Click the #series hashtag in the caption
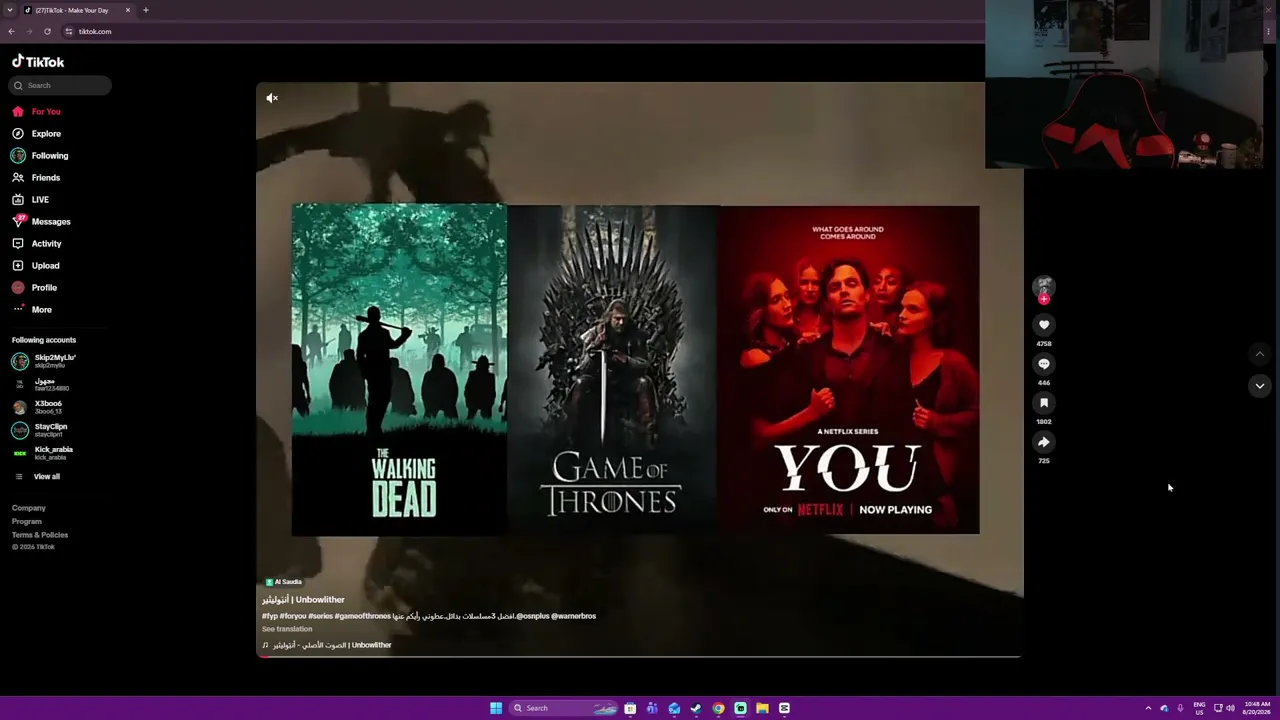The width and height of the screenshot is (1280, 720). [x=320, y=616]
